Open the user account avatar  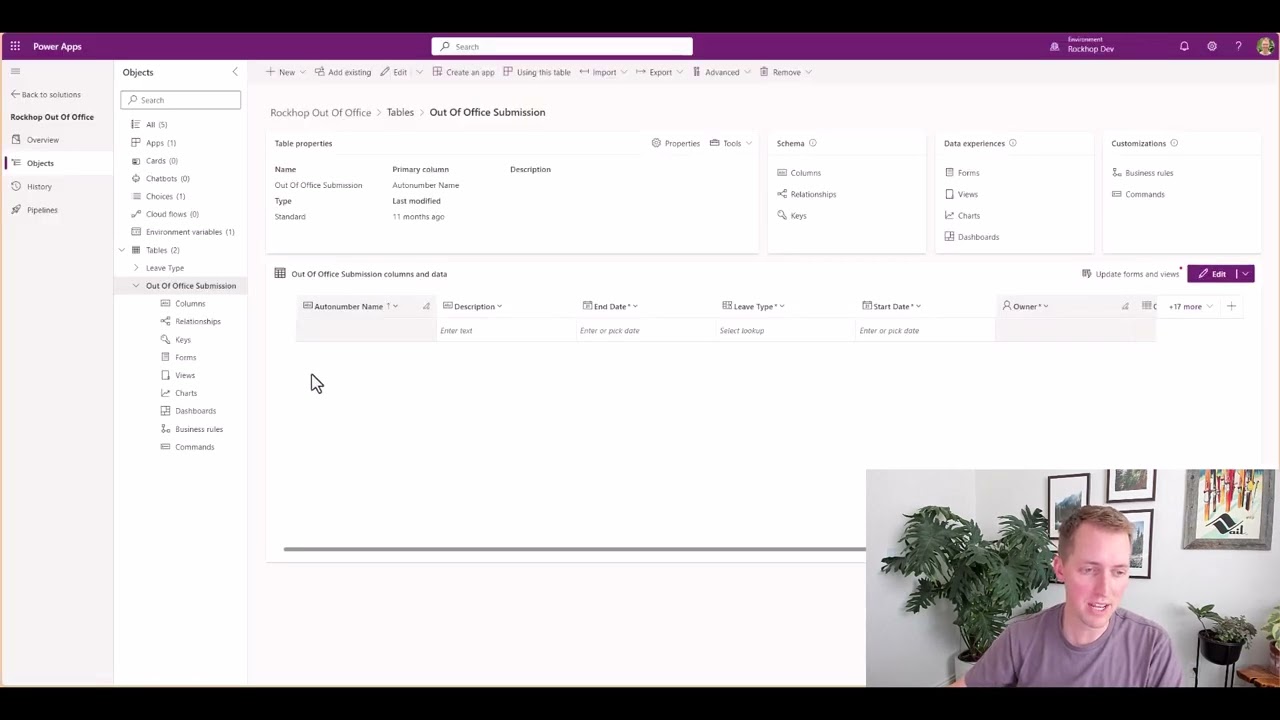click(x=1266, y=46)
